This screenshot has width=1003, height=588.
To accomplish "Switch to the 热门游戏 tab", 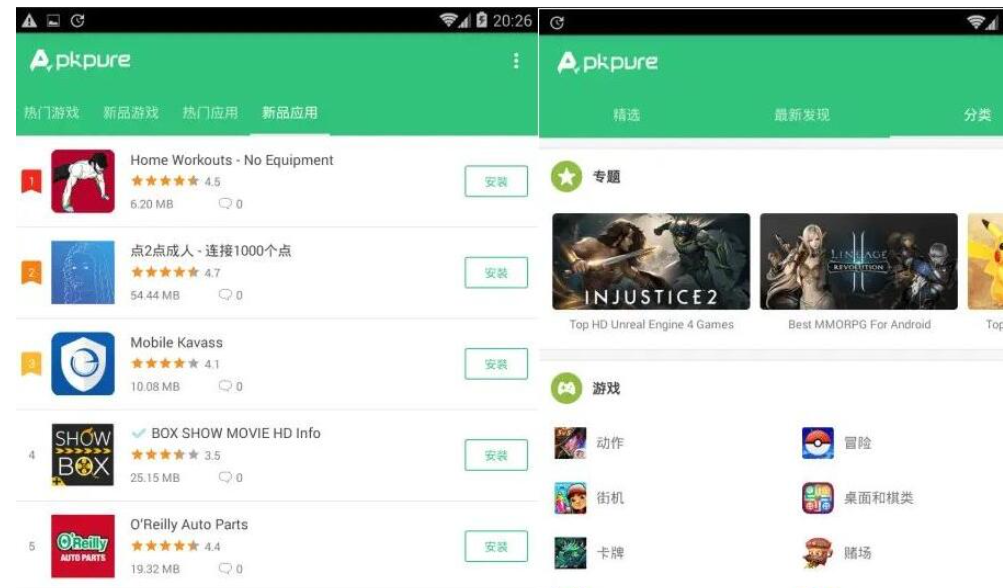I will click(51, 113).
